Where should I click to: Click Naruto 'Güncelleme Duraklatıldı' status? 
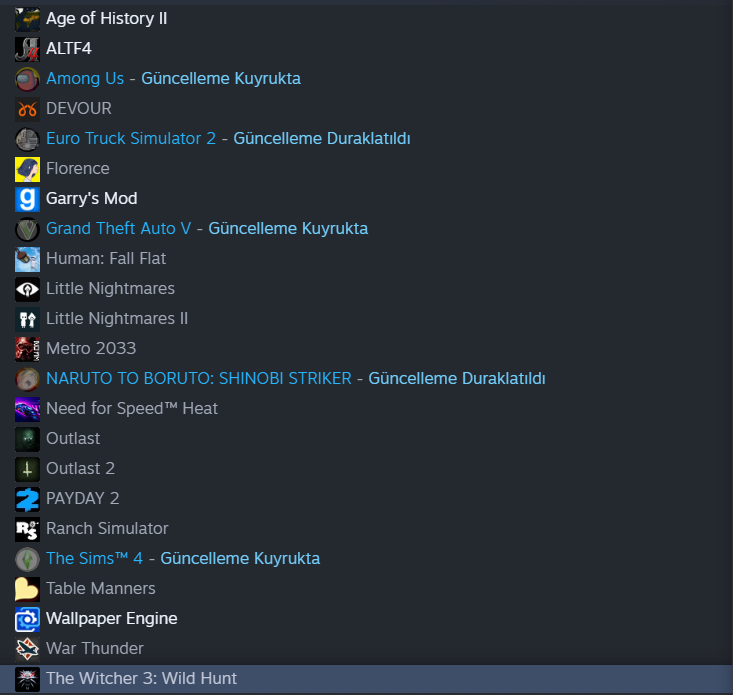click(457, 379)
